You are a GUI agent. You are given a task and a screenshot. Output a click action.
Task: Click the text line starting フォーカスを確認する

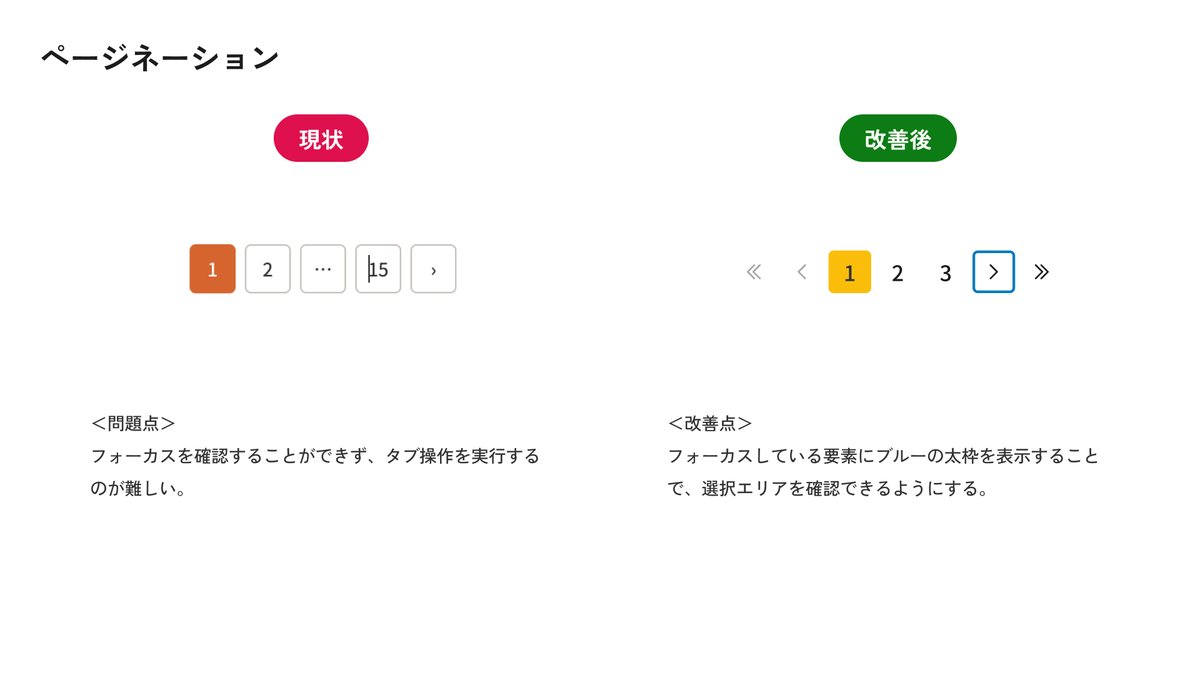point(315,456)
